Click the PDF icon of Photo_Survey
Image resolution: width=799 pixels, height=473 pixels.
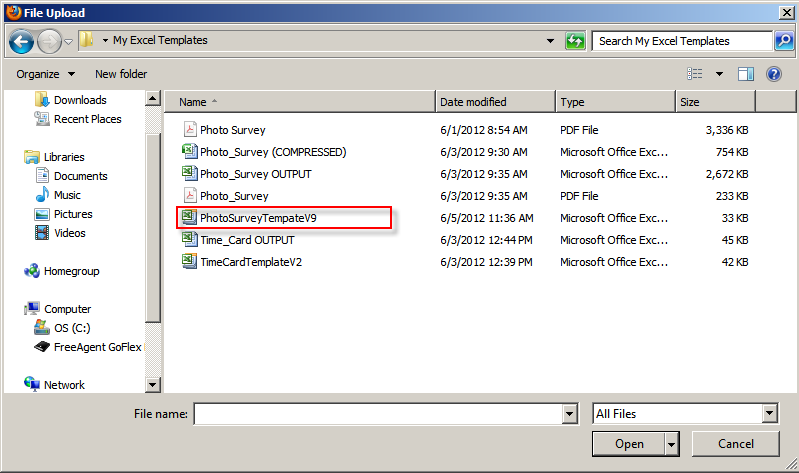tap(190, 195)
